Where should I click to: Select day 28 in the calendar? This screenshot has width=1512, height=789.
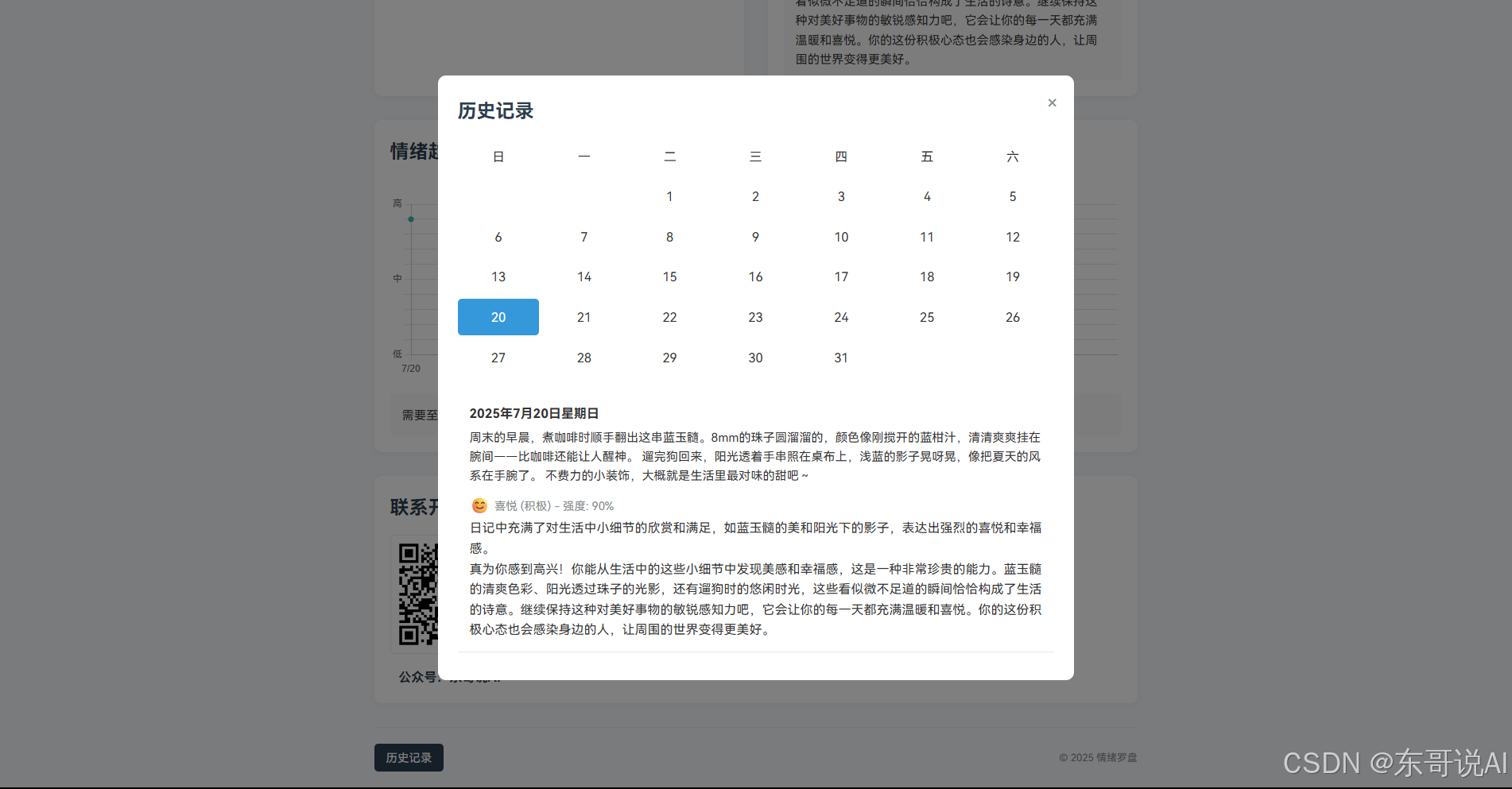(x=584, y=358)
